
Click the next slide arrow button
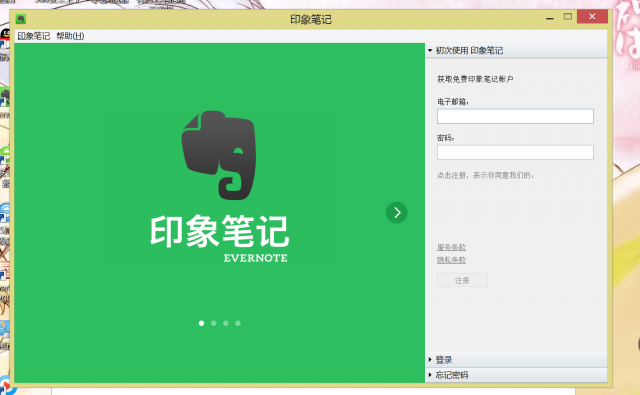pos(396,213)
